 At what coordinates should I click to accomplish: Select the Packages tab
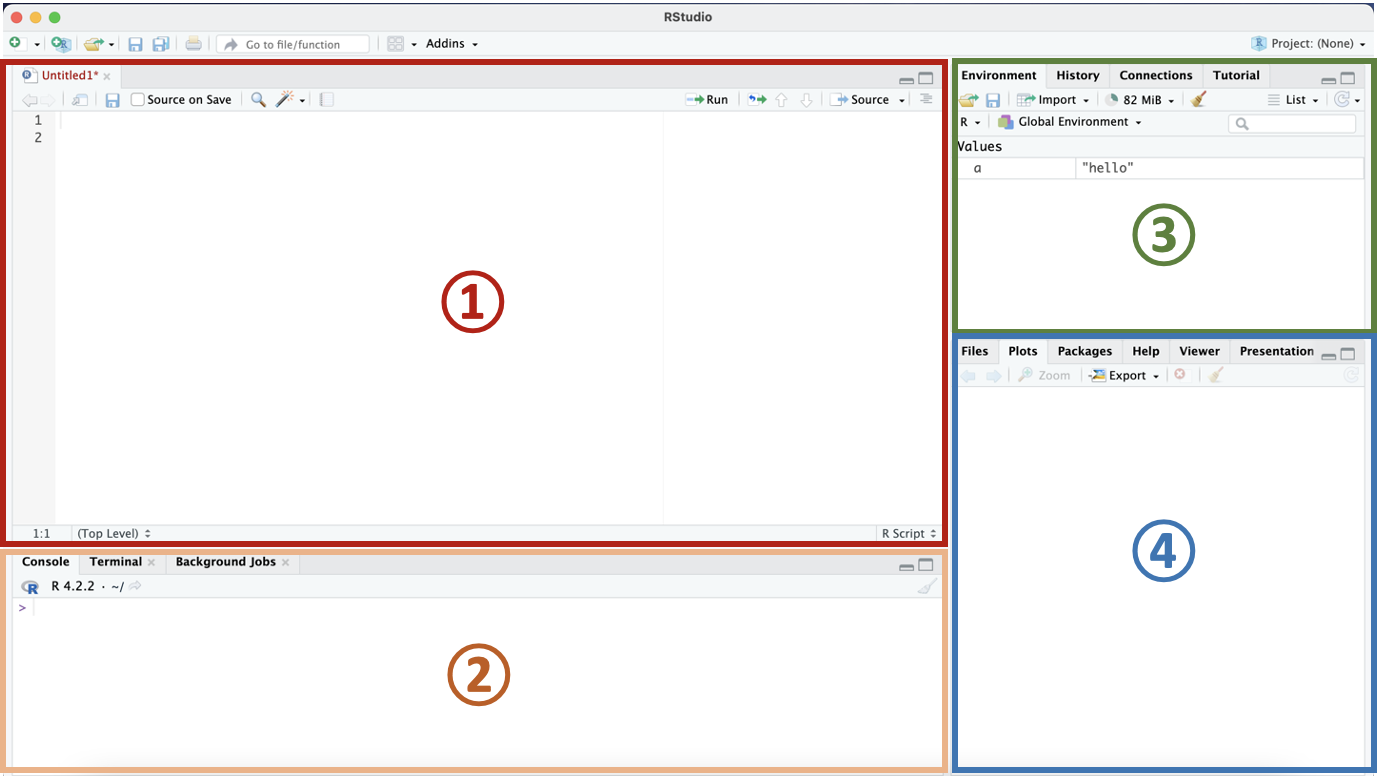1085,351
